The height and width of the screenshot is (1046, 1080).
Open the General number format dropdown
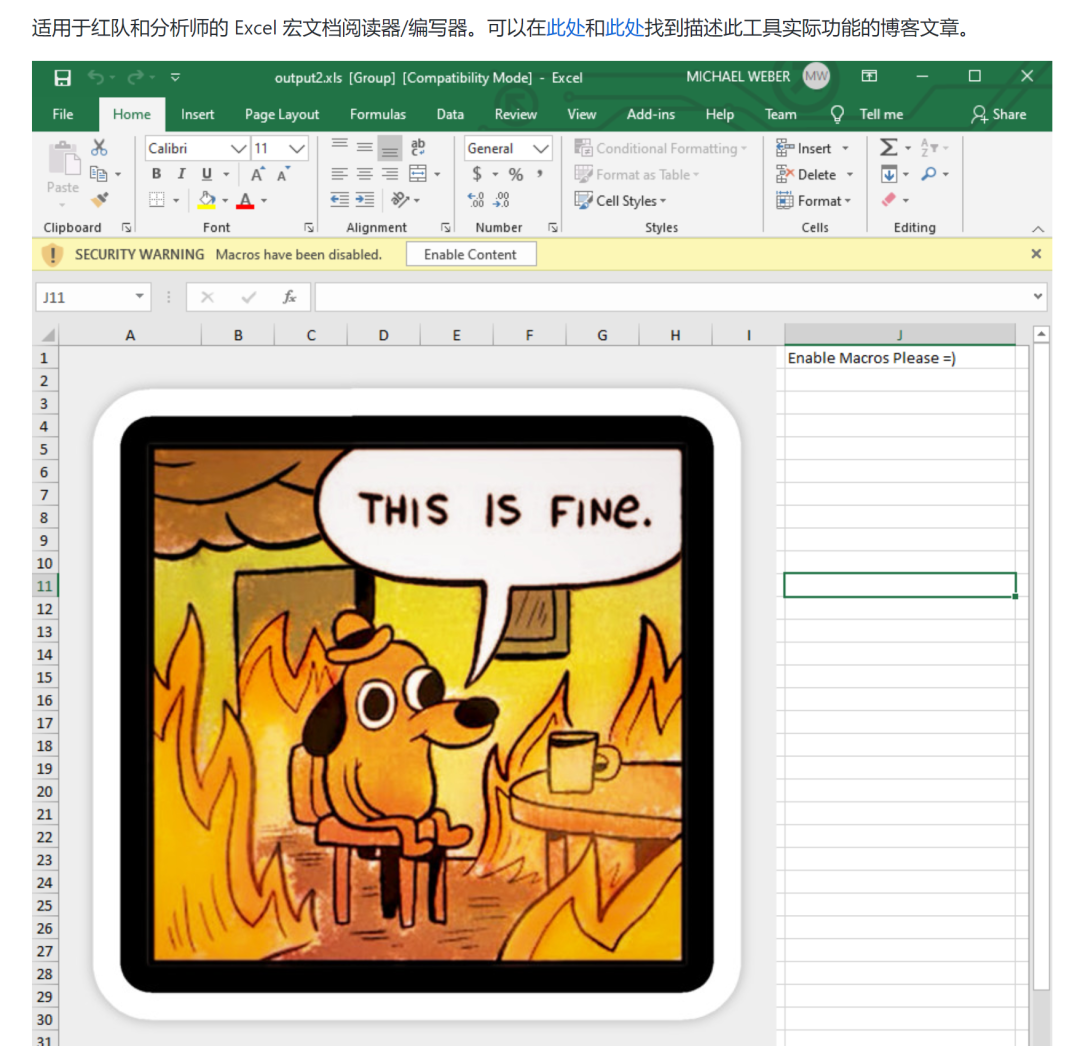coord(541,148)
